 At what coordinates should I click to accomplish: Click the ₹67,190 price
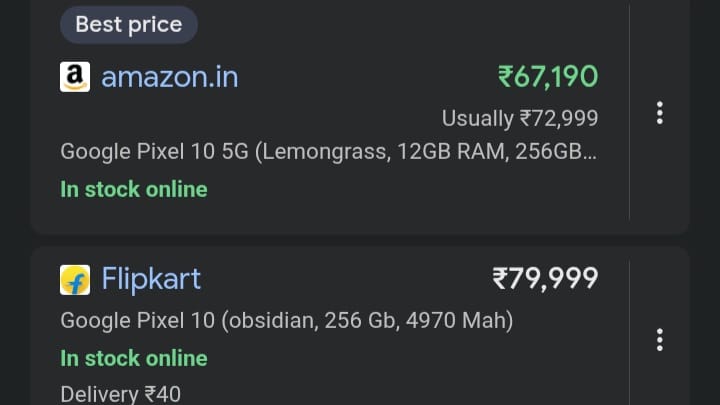tap(548, 76)
